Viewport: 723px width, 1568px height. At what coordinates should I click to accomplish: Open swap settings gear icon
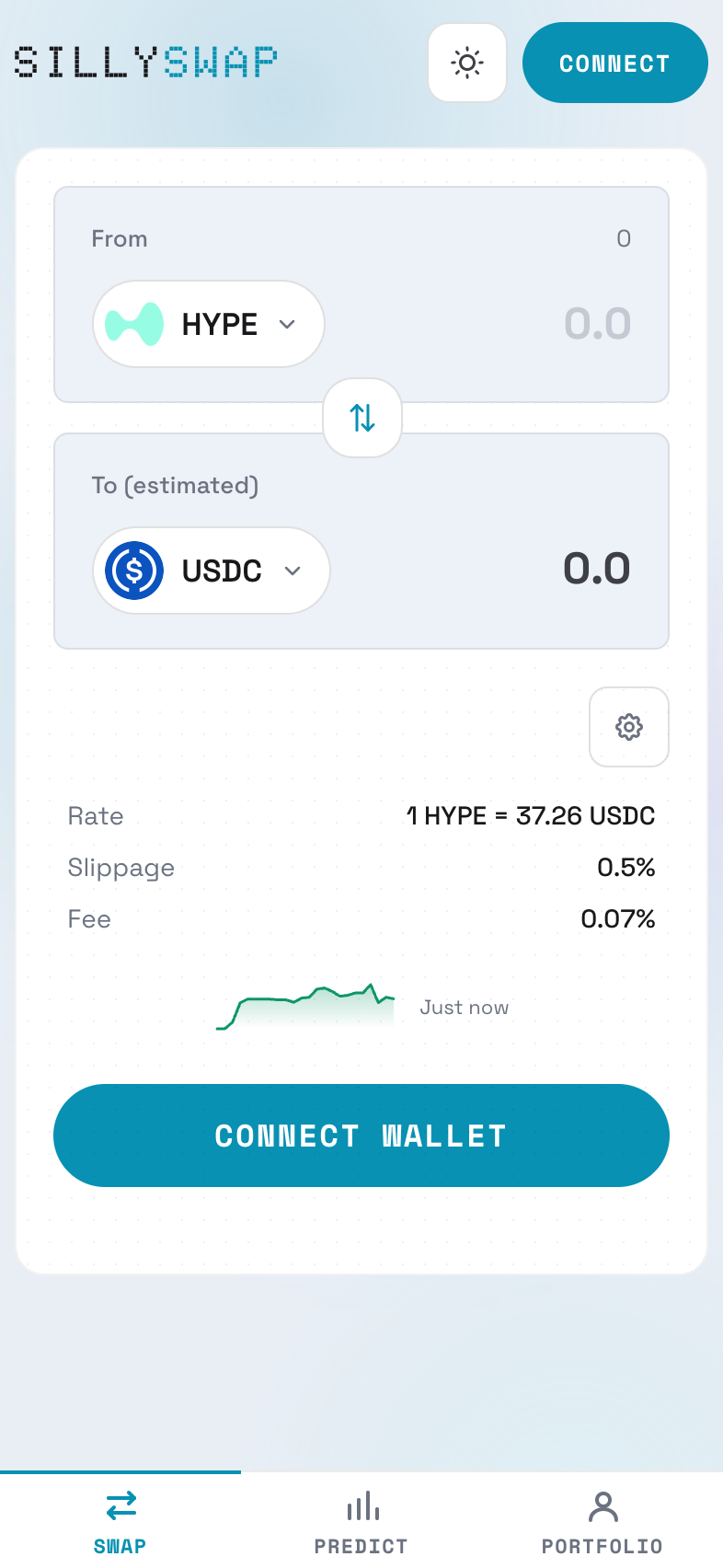(x=628, y=727)
